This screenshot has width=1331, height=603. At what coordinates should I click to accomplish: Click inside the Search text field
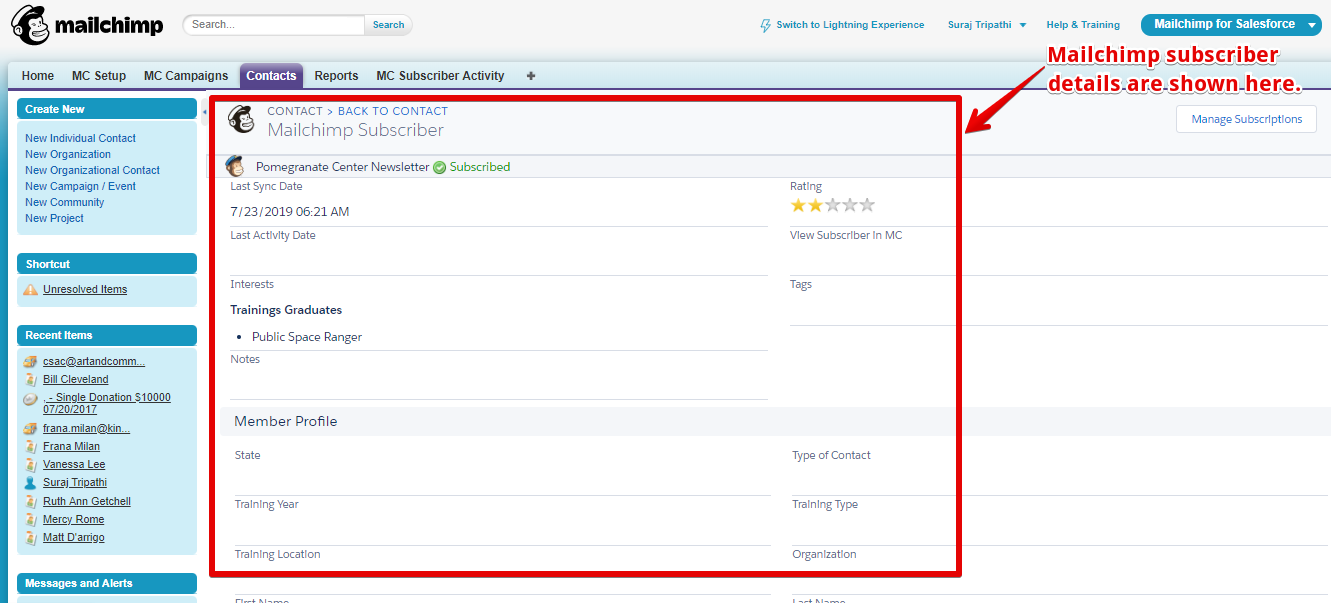272,24
